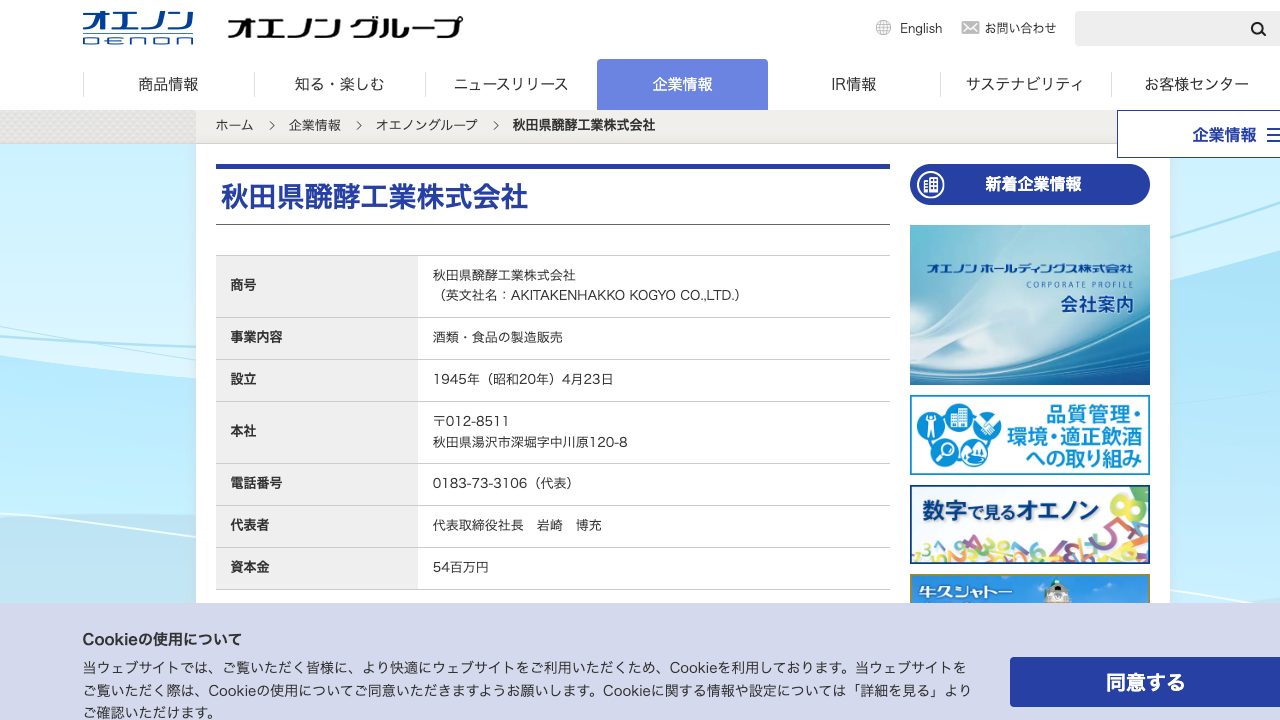Click the Cookieの使用について heading
Image resolution: width=1280 pixels, height=720 pixels.
[x=162, y=640]
